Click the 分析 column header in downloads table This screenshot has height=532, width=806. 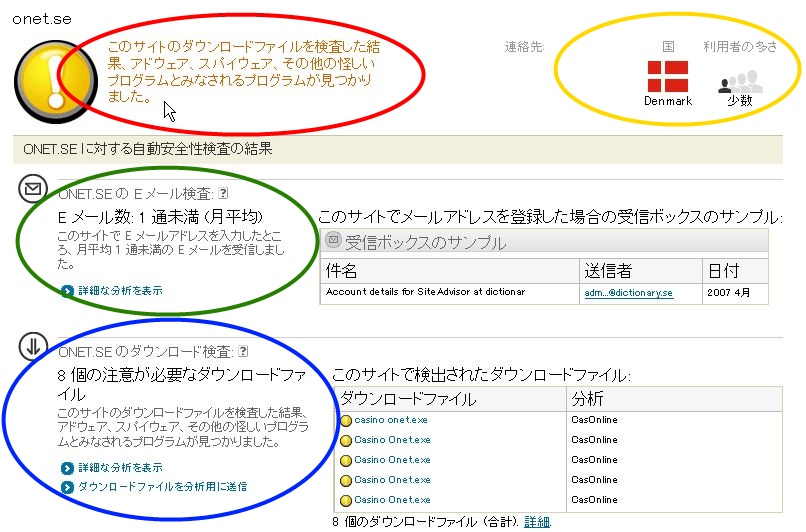[587, 399]
